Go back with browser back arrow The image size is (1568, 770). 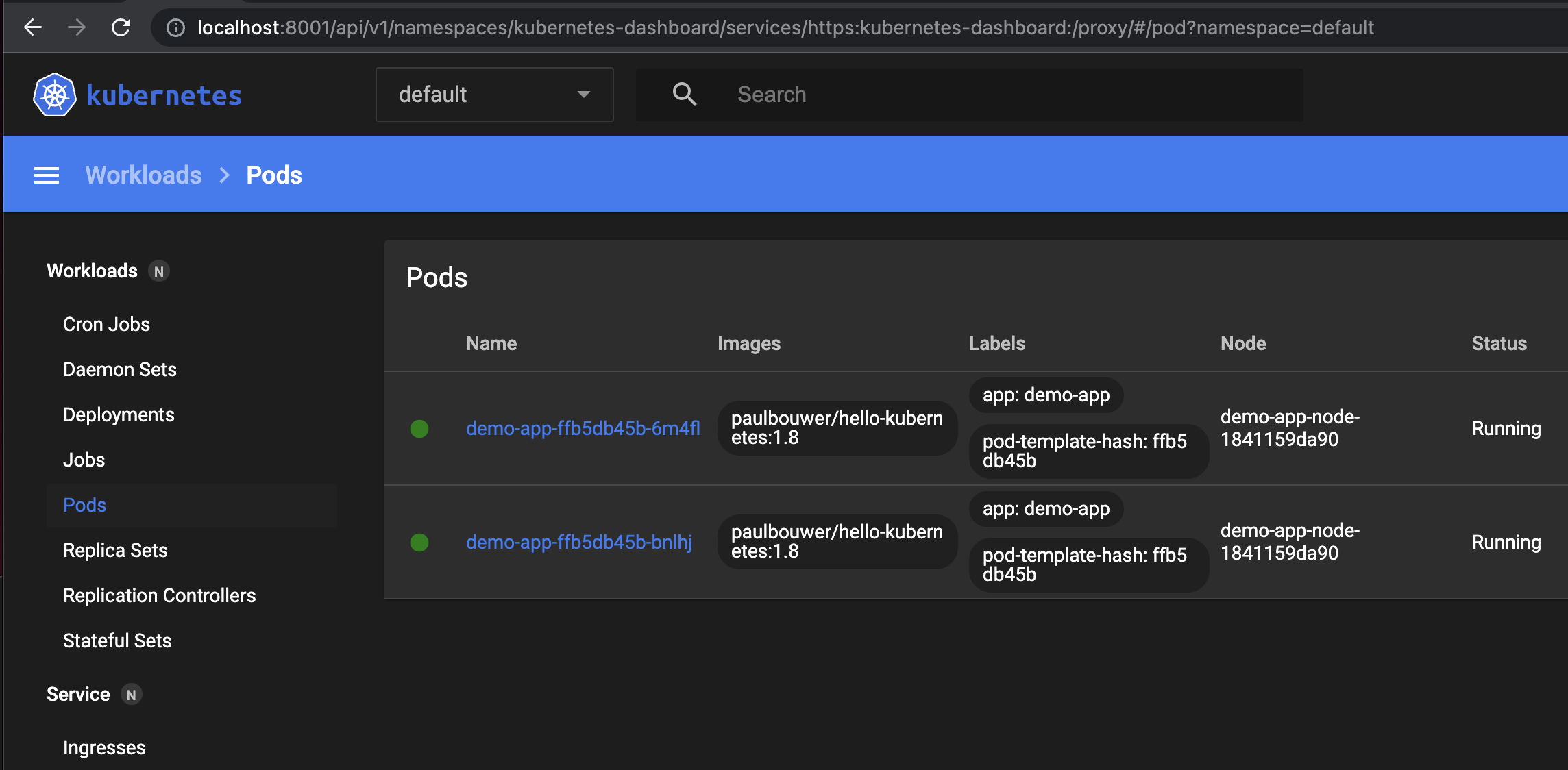pos(33,27)
